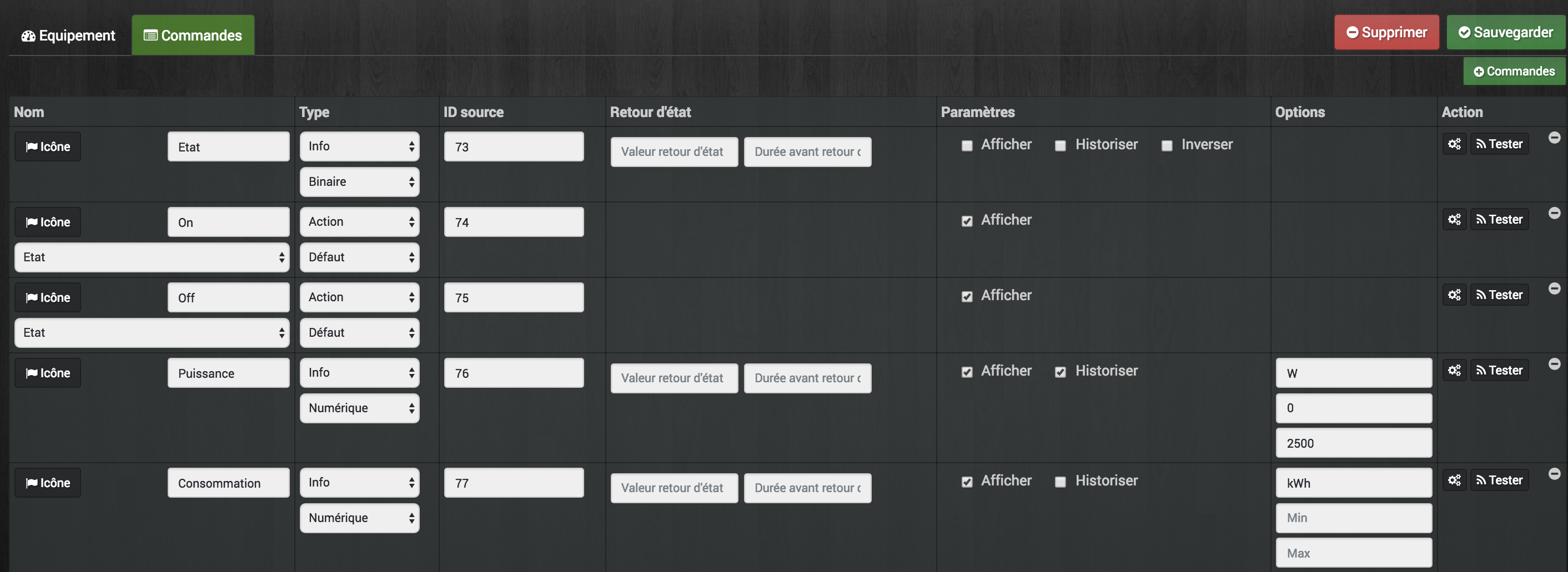Test the Consommation command with Tester
The height and width of the screenshot is (572, 1568).
(x=1499, y=480)
